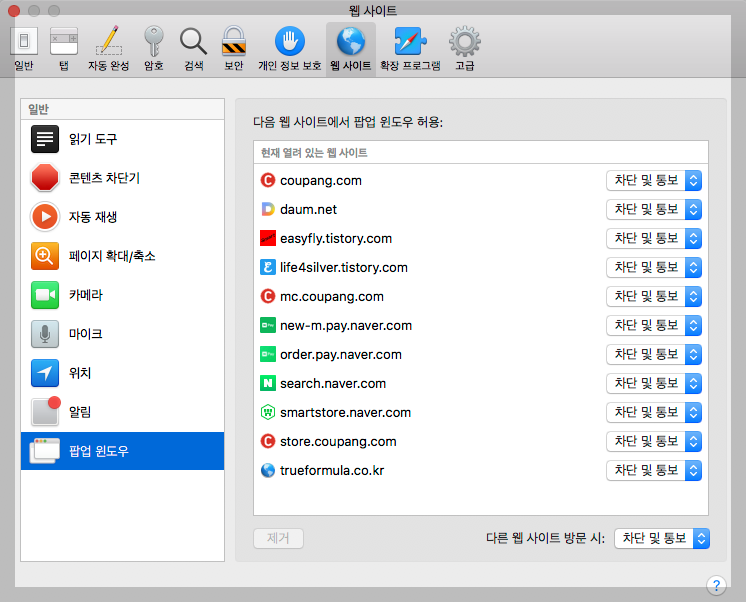Image resolution: width=746 pixels, height=602 pixels.
Task: Click the easyfly.tistory.com red favicon
Action: tap(268, 238)
